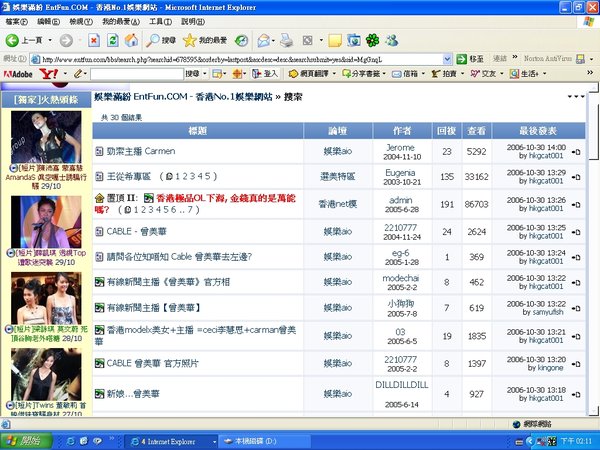Open thread CABLE - 曾美華
This screenshot has width=600, height=450.
(136, 232)
